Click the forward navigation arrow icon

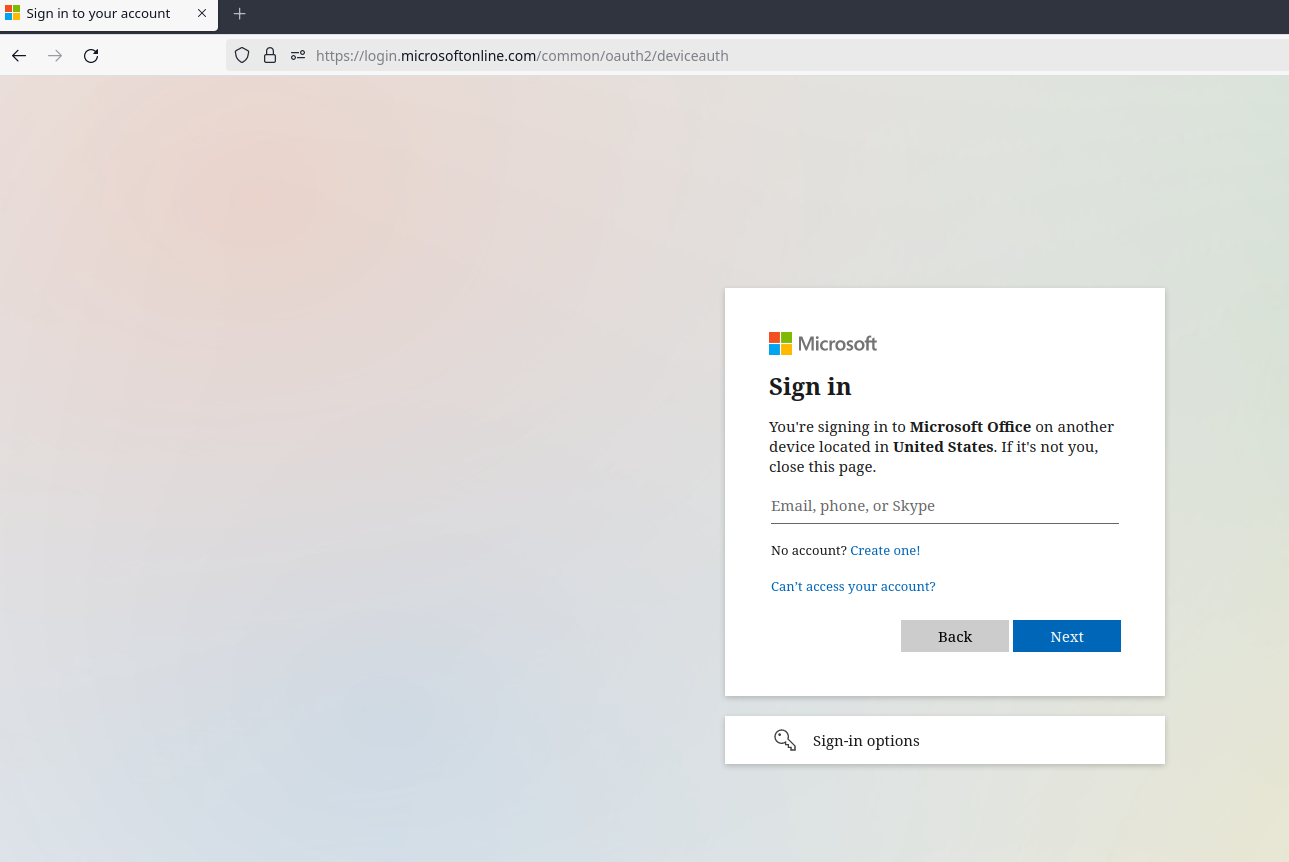[54, 56]
